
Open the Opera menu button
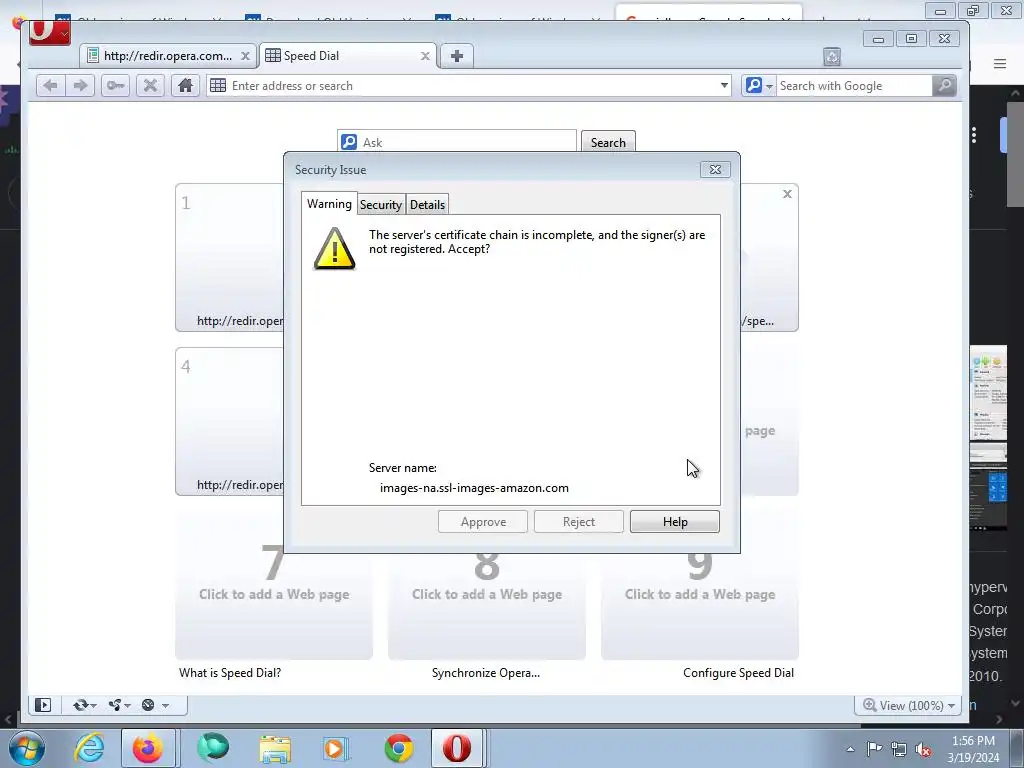click(50, 32)
